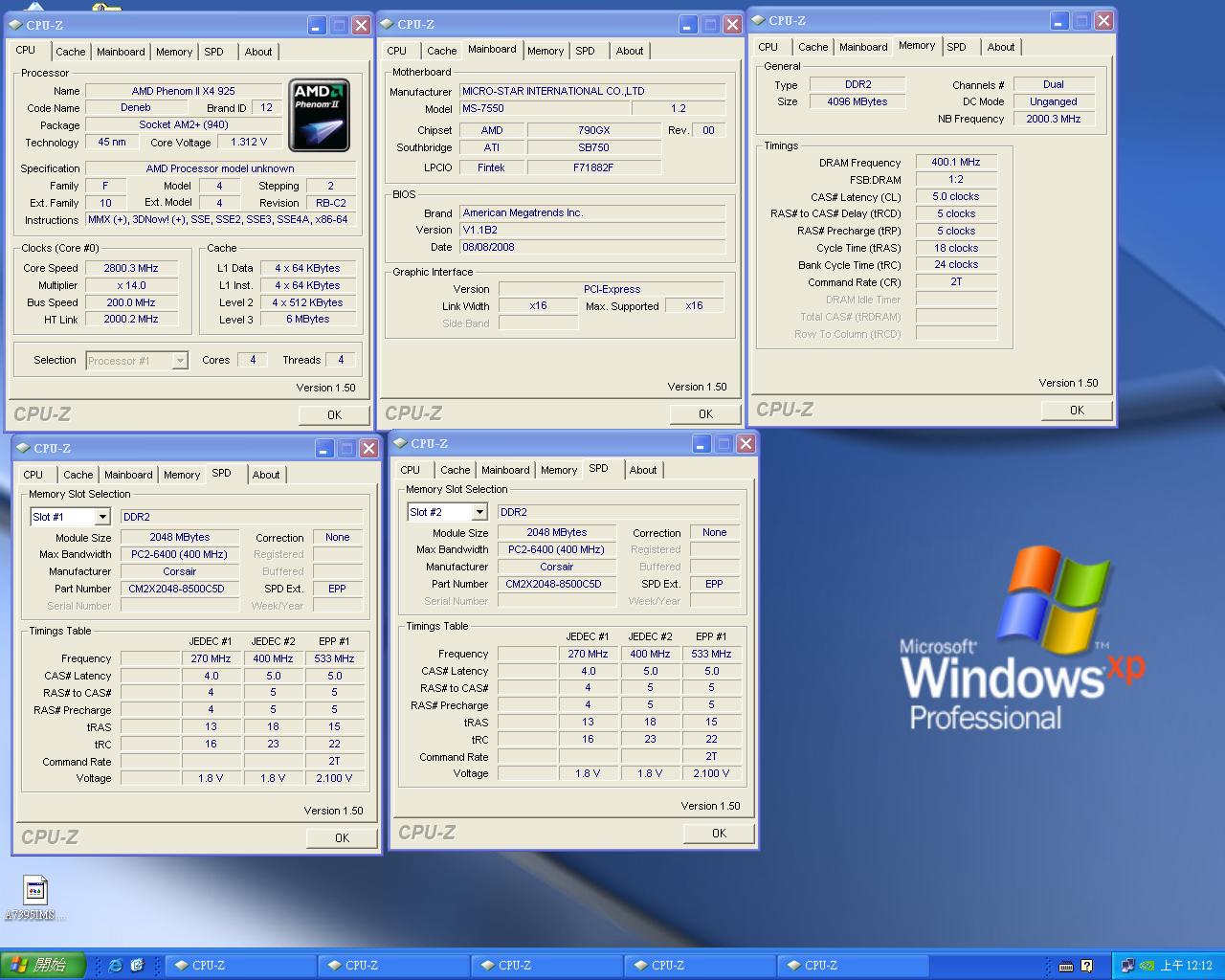Open About tab in the Slot #2 window
The image size is (1225, 980).
tap(643, 470)
